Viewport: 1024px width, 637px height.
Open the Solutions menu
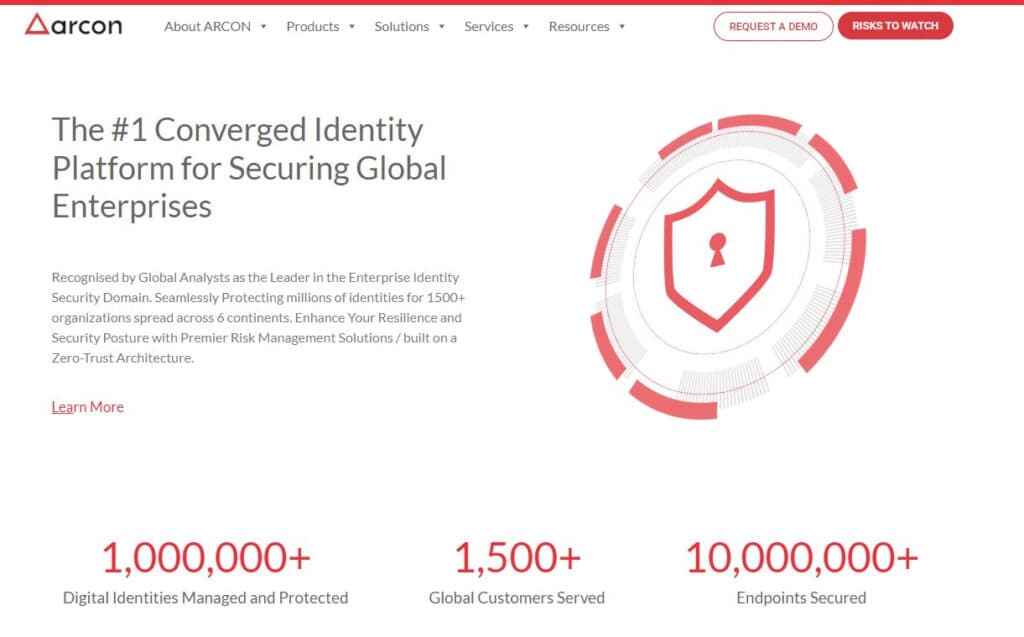[x=402, y=26]
